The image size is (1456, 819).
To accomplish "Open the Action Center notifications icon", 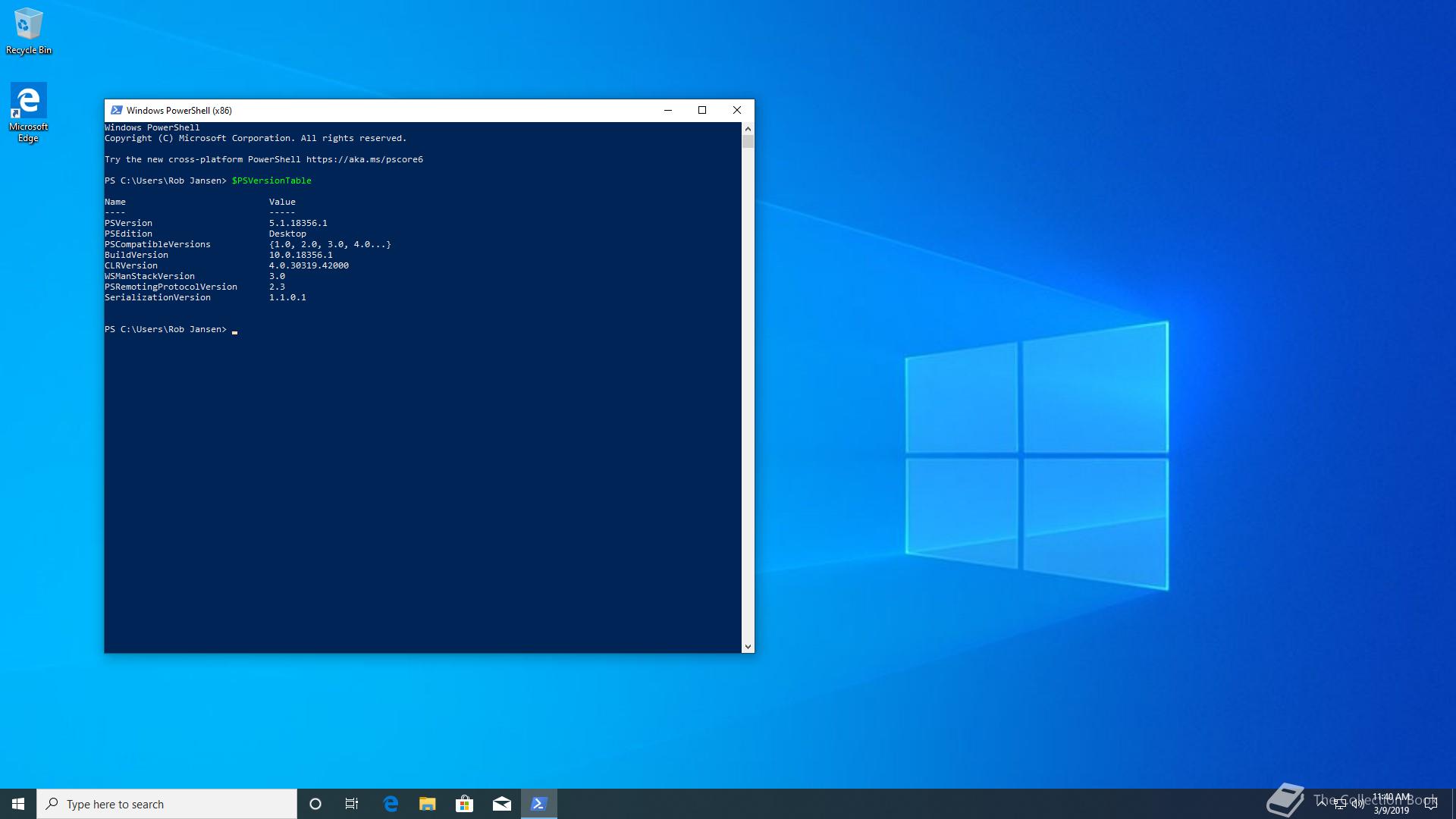I will tap(1431, 804).
